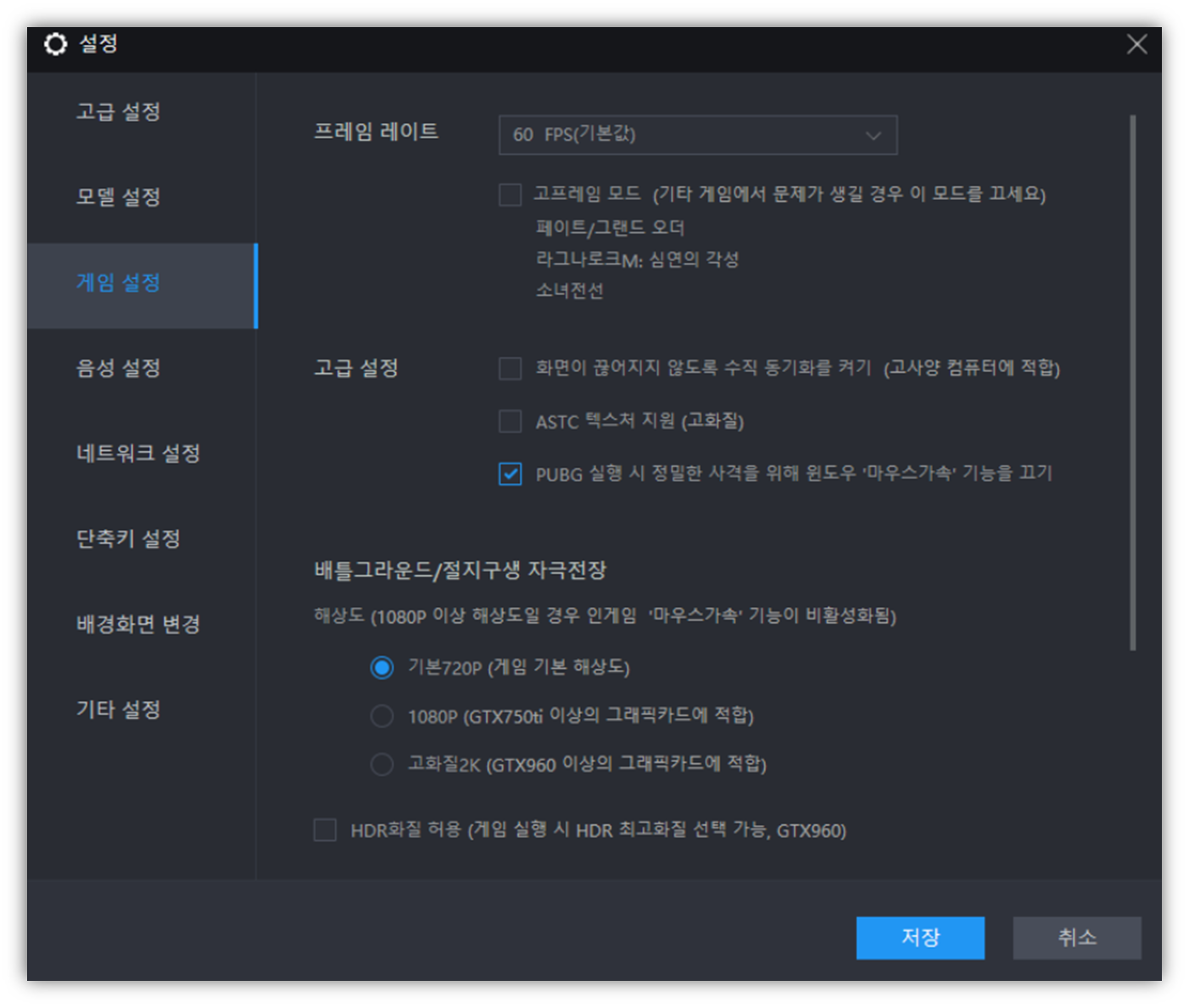Switch to 음성 설정 section

pos(118,369)
